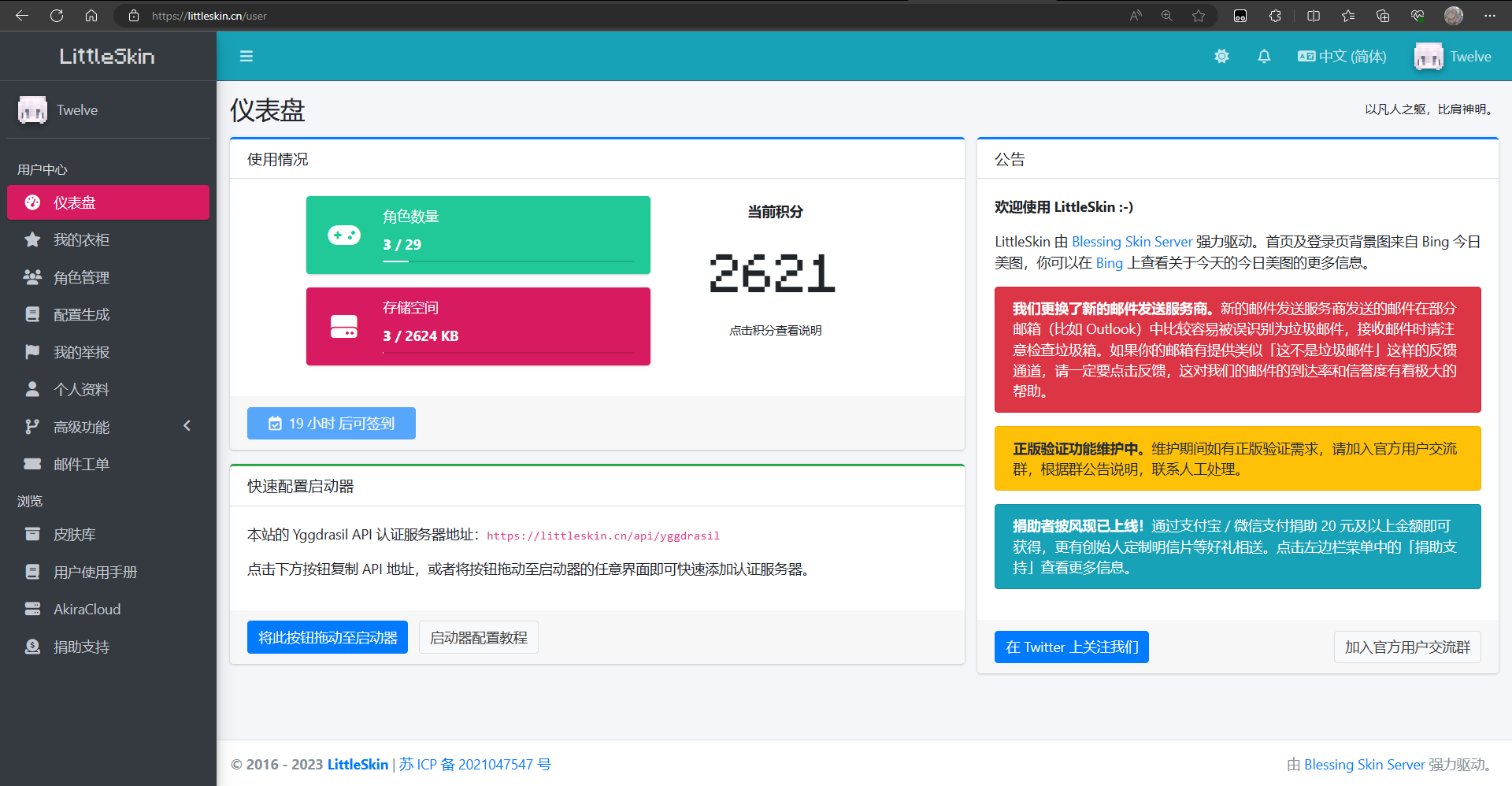The height and width of the screenshot is (786, 1512).
Task: Open the Twelve user menu in header
Action: (1453, 56)
